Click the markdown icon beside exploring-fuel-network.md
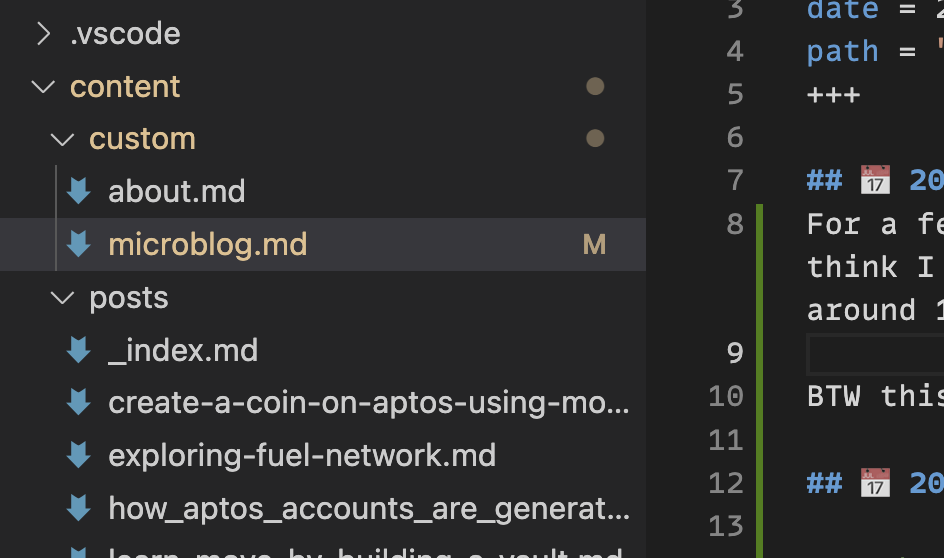 78,456
